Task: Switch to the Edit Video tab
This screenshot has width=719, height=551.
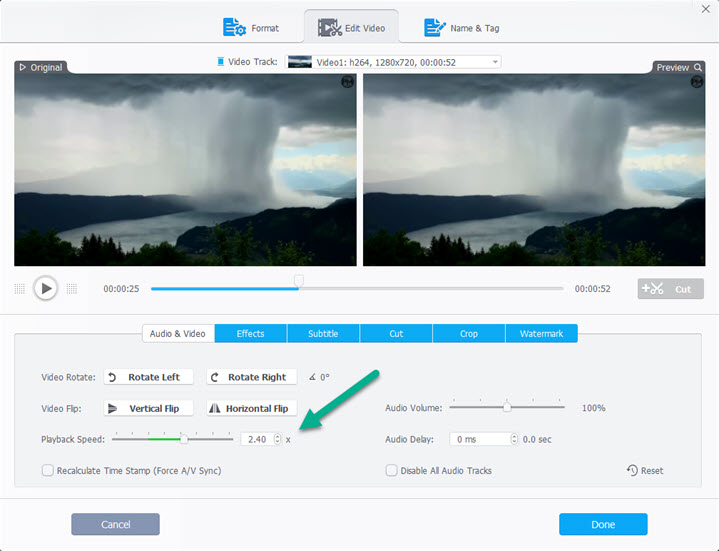Action: [351, 28]
